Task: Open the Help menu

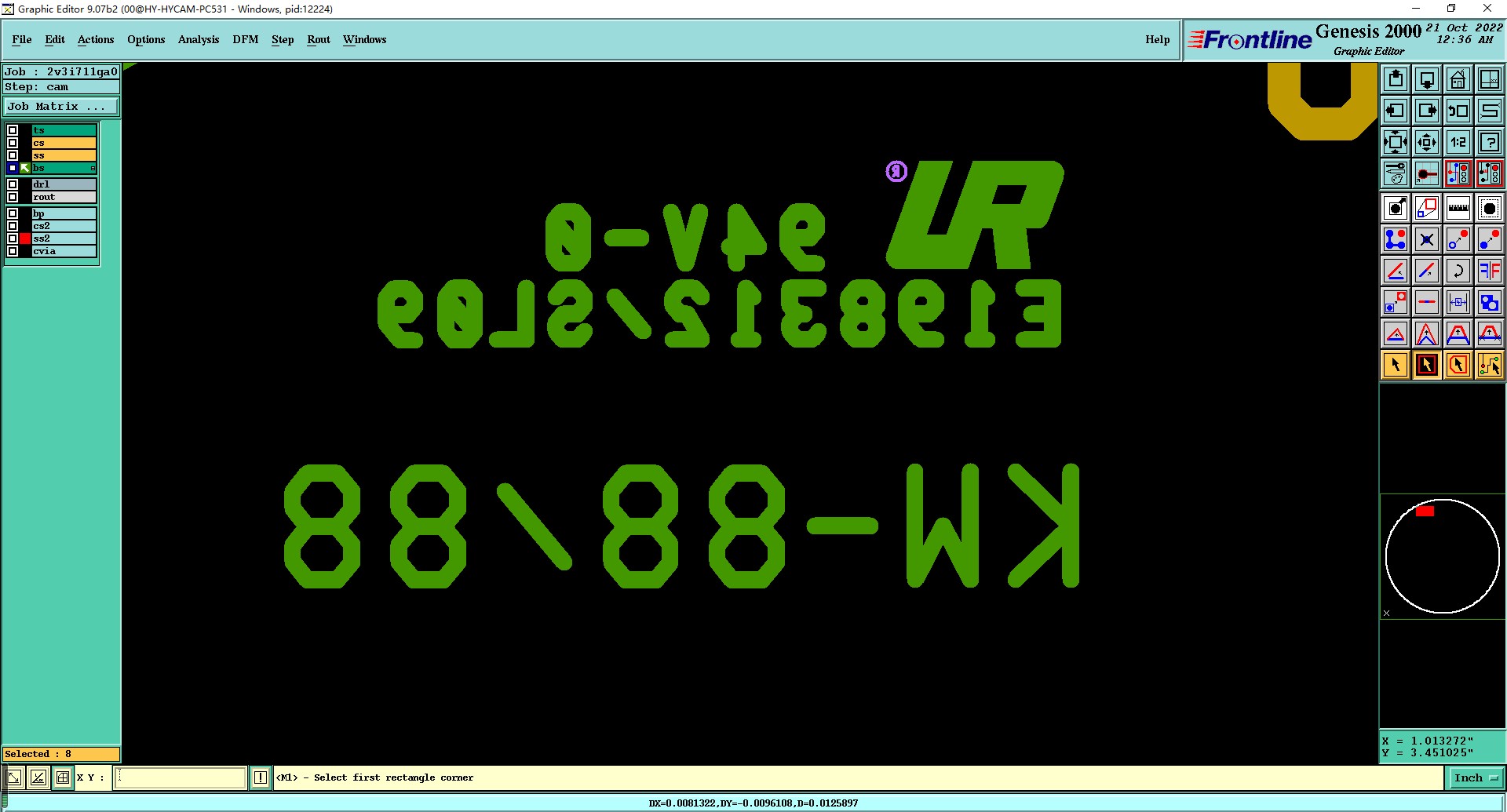Action: pyautogui.click(x=1157, y=39)
